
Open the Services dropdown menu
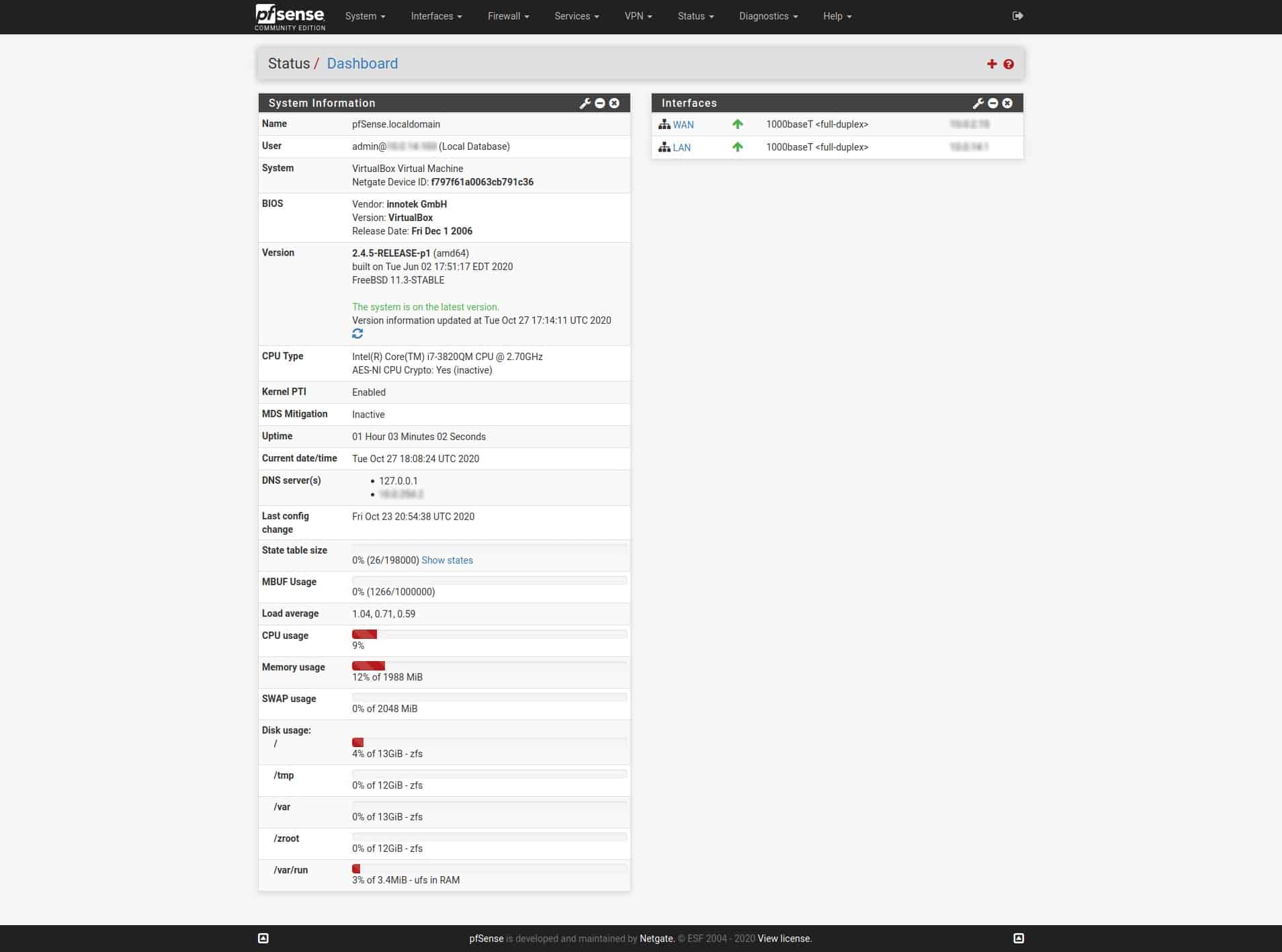coord(576,16)
